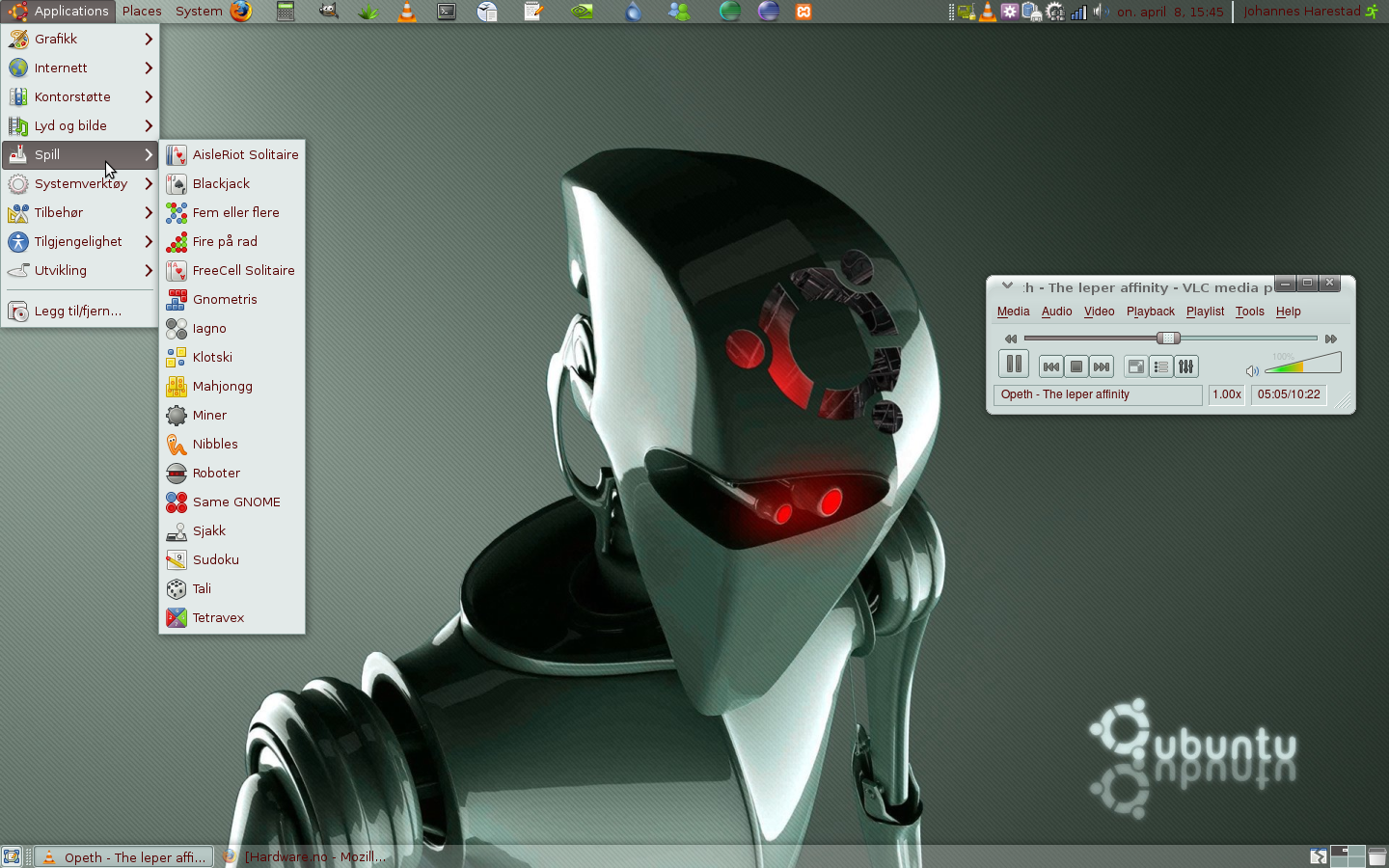
Task: Go to previous track in VLC
Action: tap(1050, 366)
